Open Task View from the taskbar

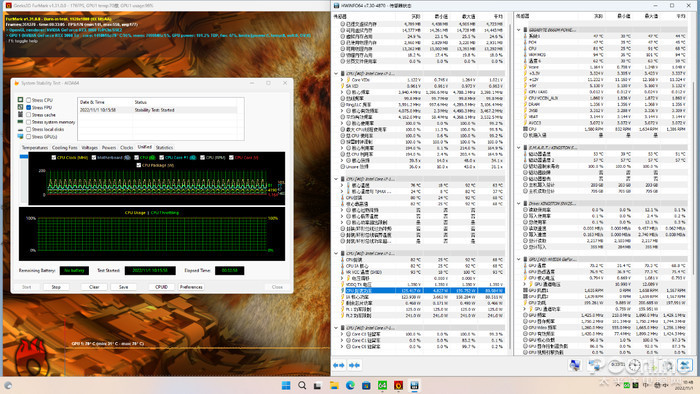point(318,385)
